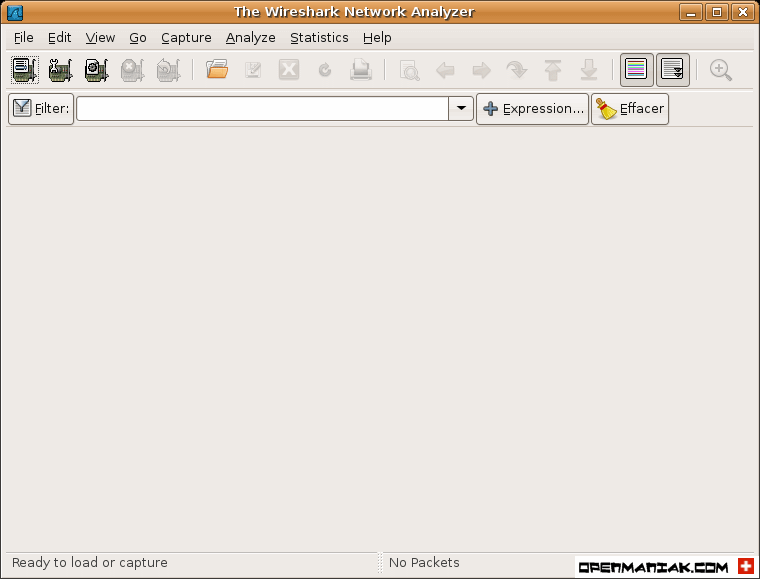Click the go to packet curved arrow
The width and height of the screenshot is (760, 579).
coord(517,70)
